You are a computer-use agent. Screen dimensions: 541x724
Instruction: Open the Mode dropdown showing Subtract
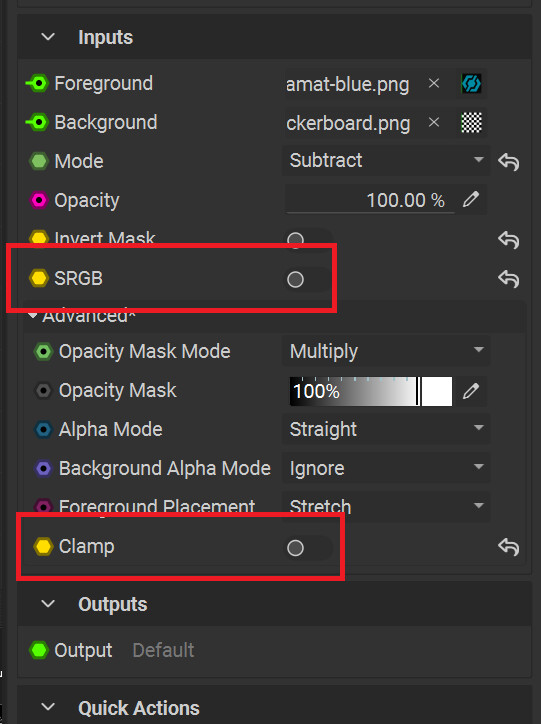pos(386,161)
